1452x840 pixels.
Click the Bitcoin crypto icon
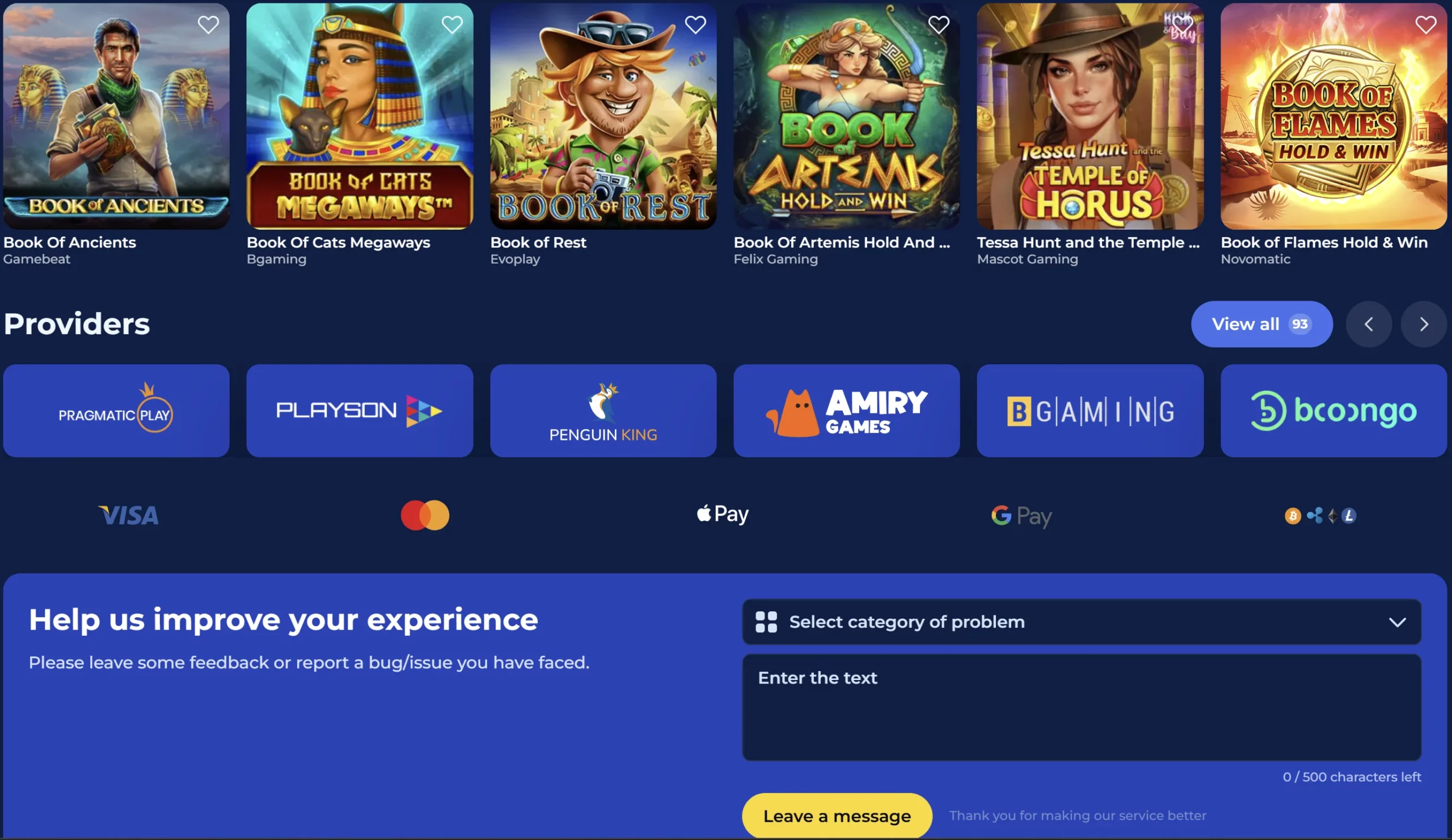1293,516
